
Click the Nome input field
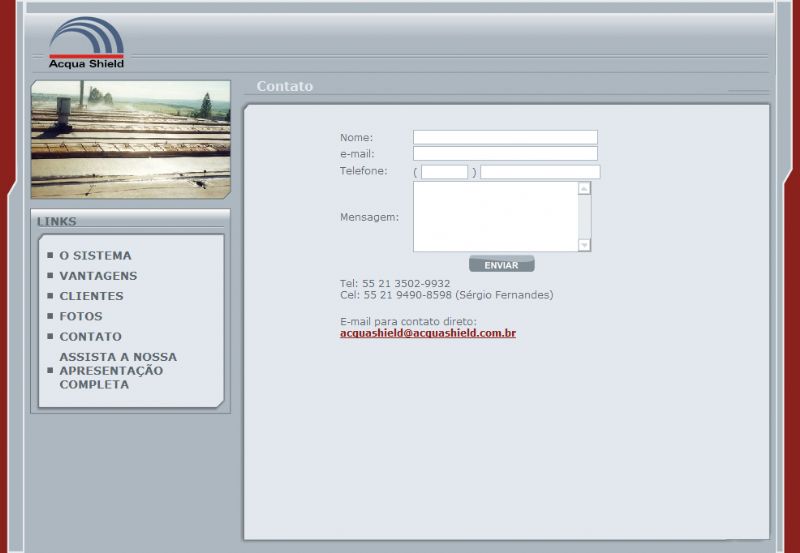(505, 137)
